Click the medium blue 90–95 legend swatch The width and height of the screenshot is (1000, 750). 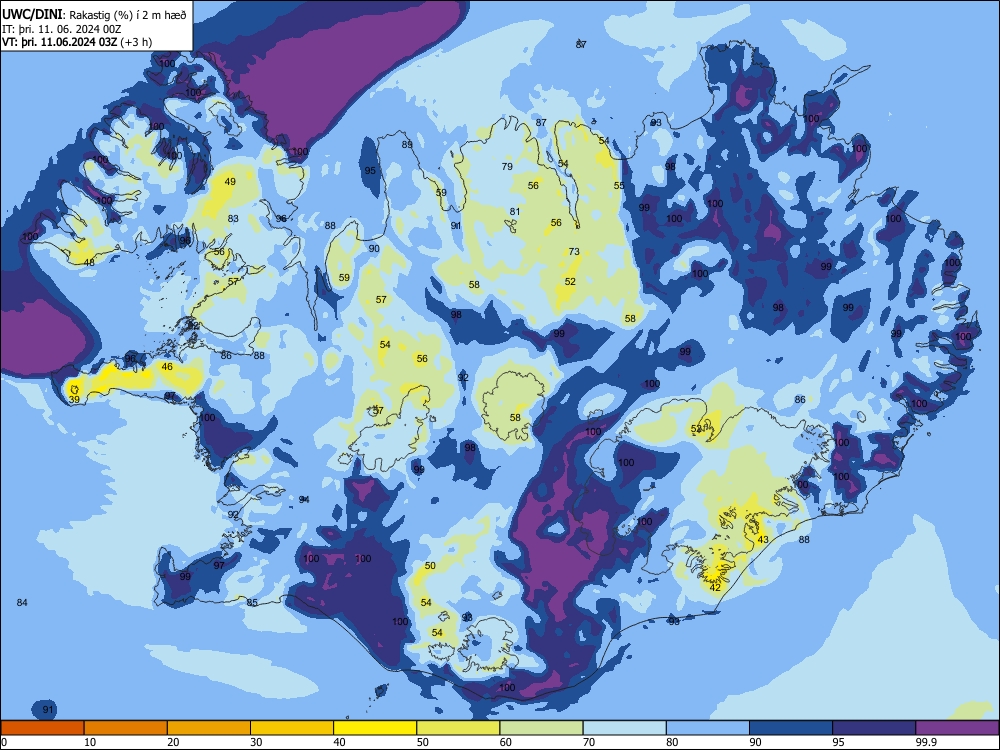pyautogui.click(x=791, y=728)
